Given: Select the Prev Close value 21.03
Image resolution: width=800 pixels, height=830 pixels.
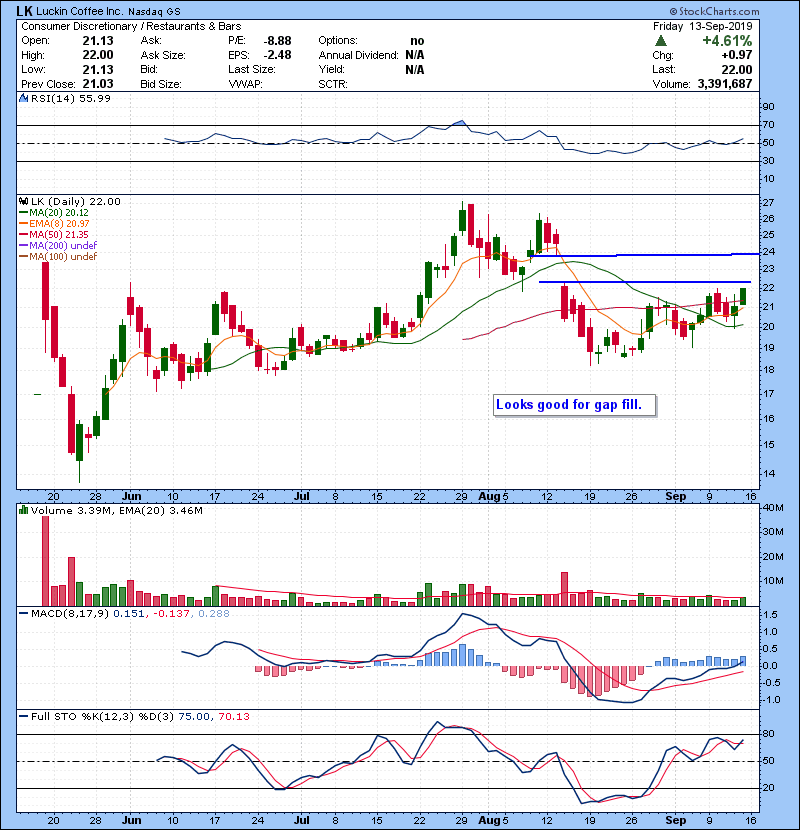Looking at the screenshot, I should (x=97, y=84).
